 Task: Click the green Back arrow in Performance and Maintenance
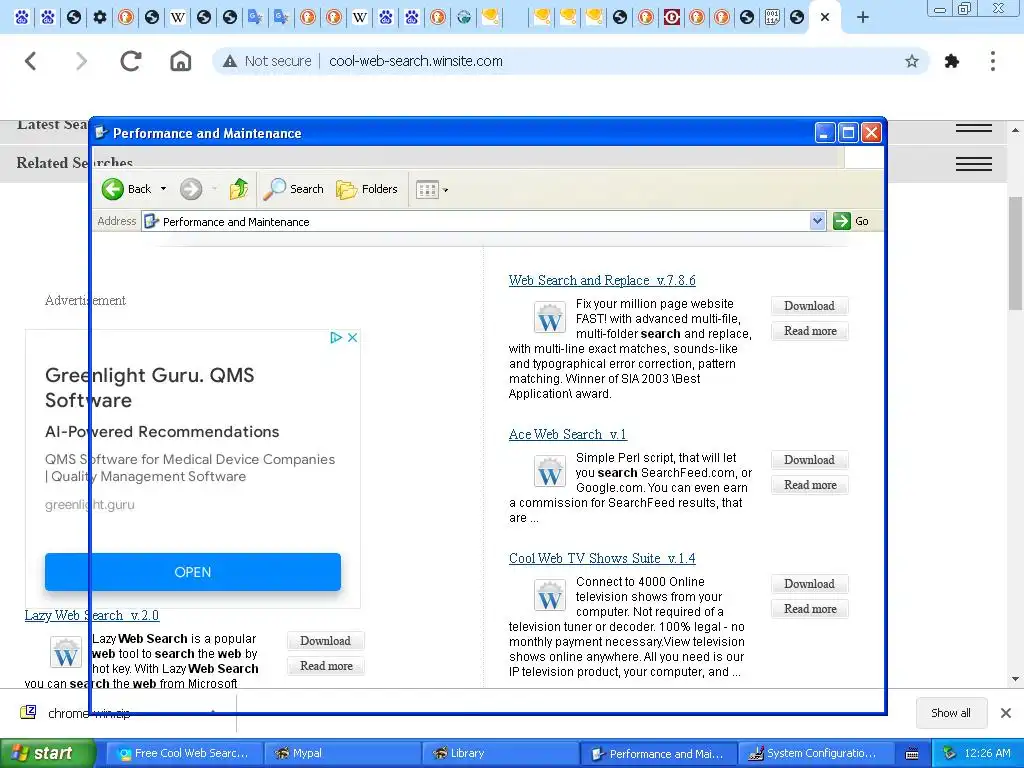pos(112,189)
